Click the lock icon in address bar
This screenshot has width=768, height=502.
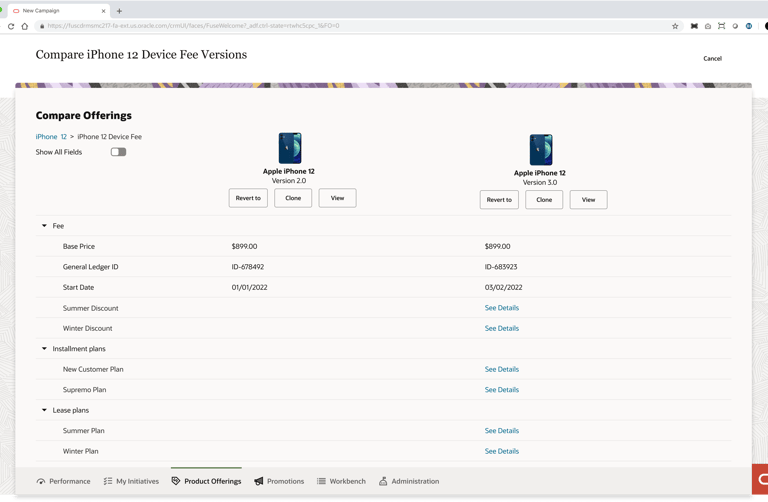click(42, 26)
